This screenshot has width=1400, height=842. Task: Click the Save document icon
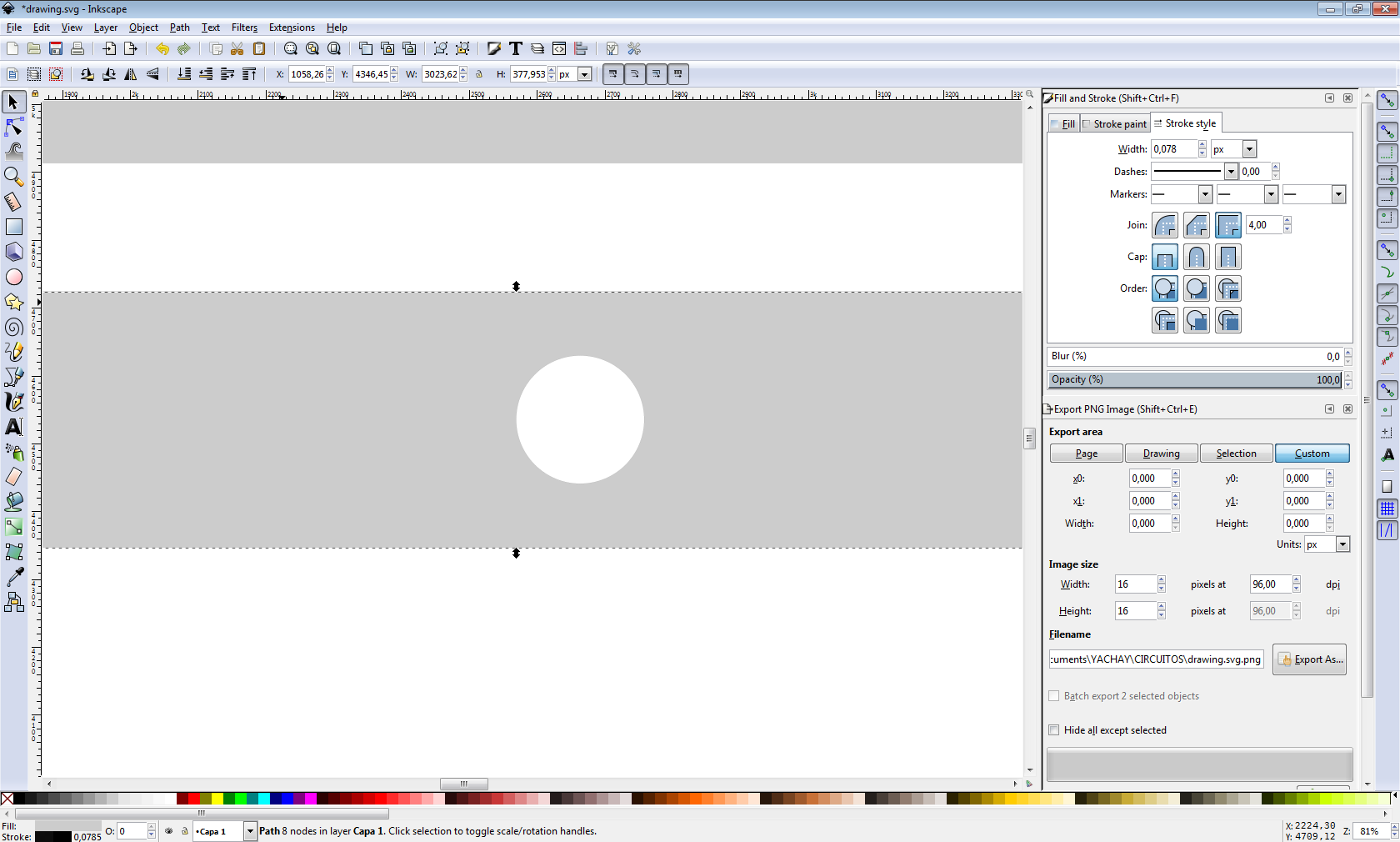pos(56,49)
